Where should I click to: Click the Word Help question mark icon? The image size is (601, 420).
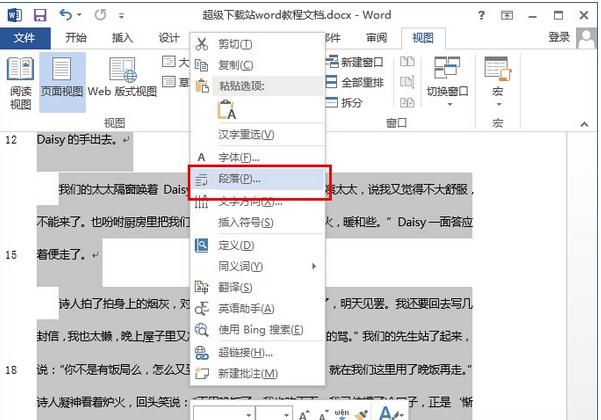tap(481, 15)
